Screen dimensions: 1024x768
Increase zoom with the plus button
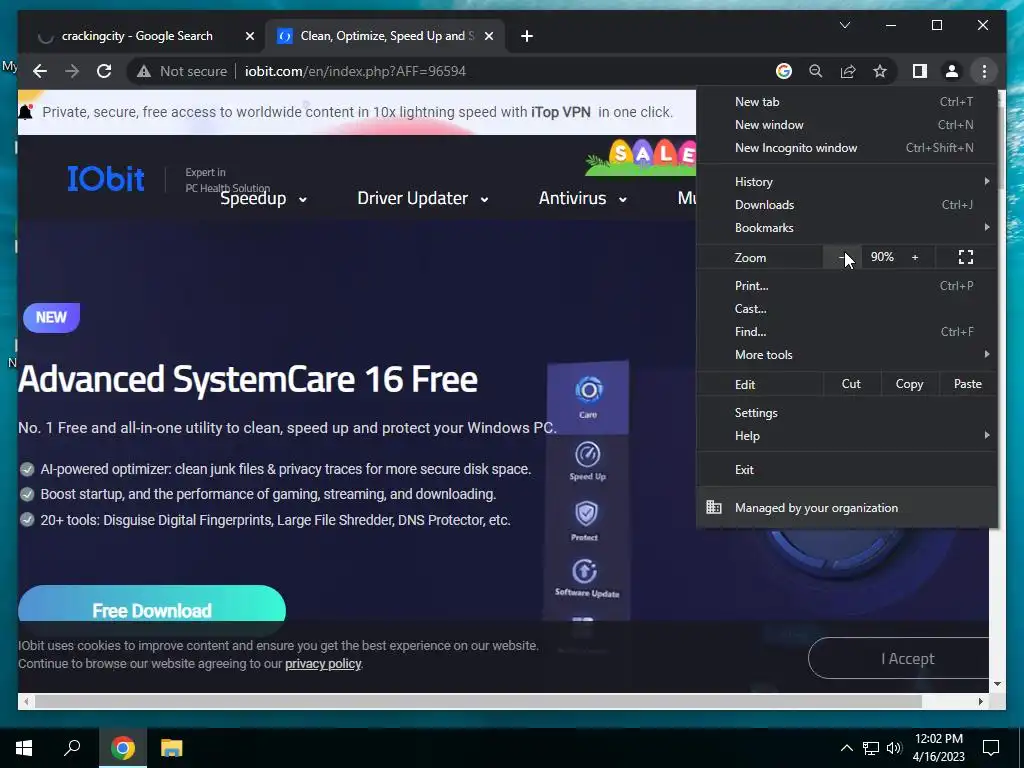point(915,257)
